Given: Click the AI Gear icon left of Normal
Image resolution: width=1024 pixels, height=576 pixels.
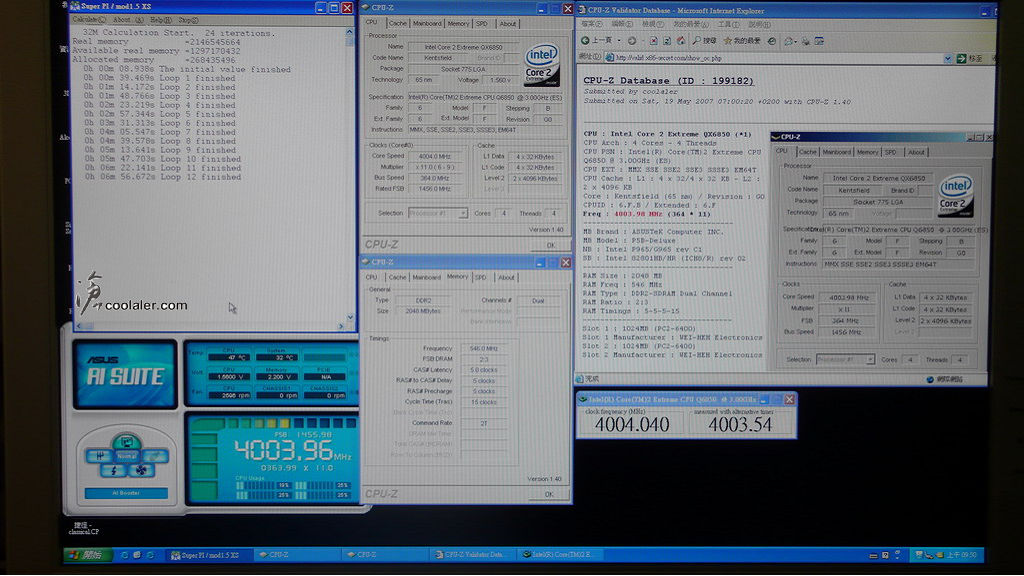Looking at the screenshot, I should click(100, 456).
